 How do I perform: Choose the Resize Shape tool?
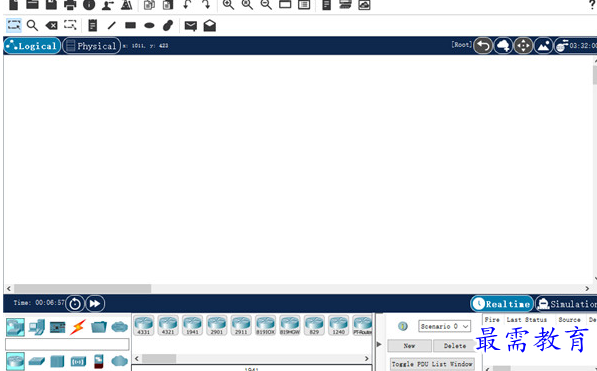click(x=70, y=25)
